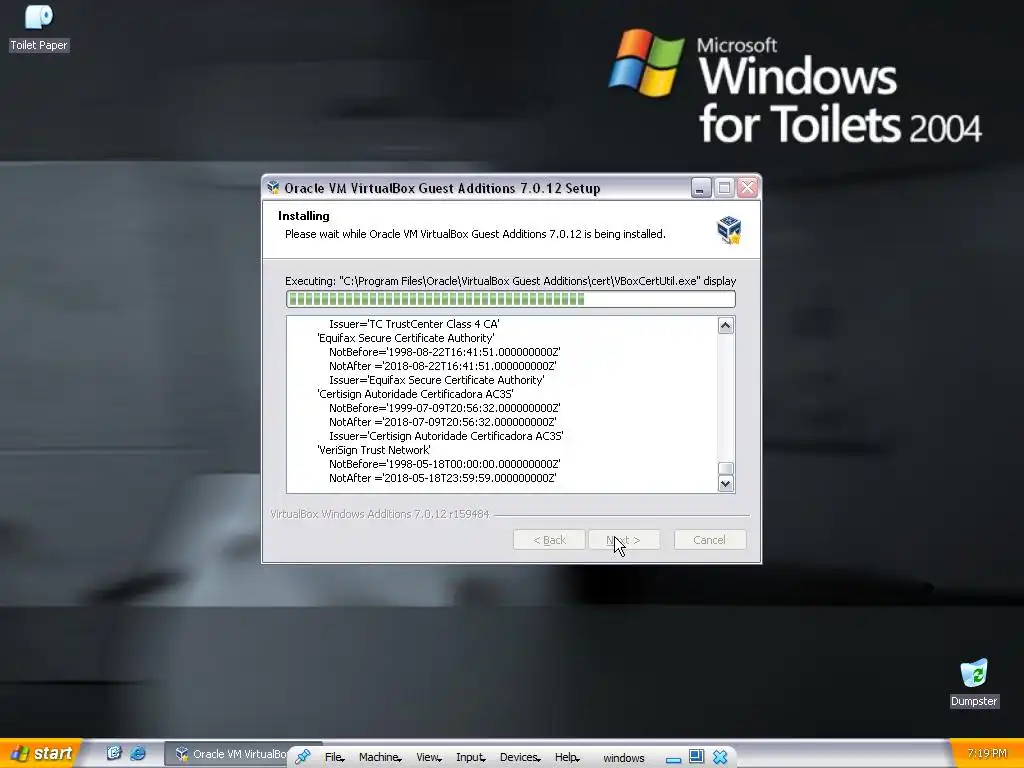Screen dimensions: 1024x768
Task: Click NotAfter ='2018-07-09T20:56:32' log line
Action: pyautogui.click(x=443, y=423)
